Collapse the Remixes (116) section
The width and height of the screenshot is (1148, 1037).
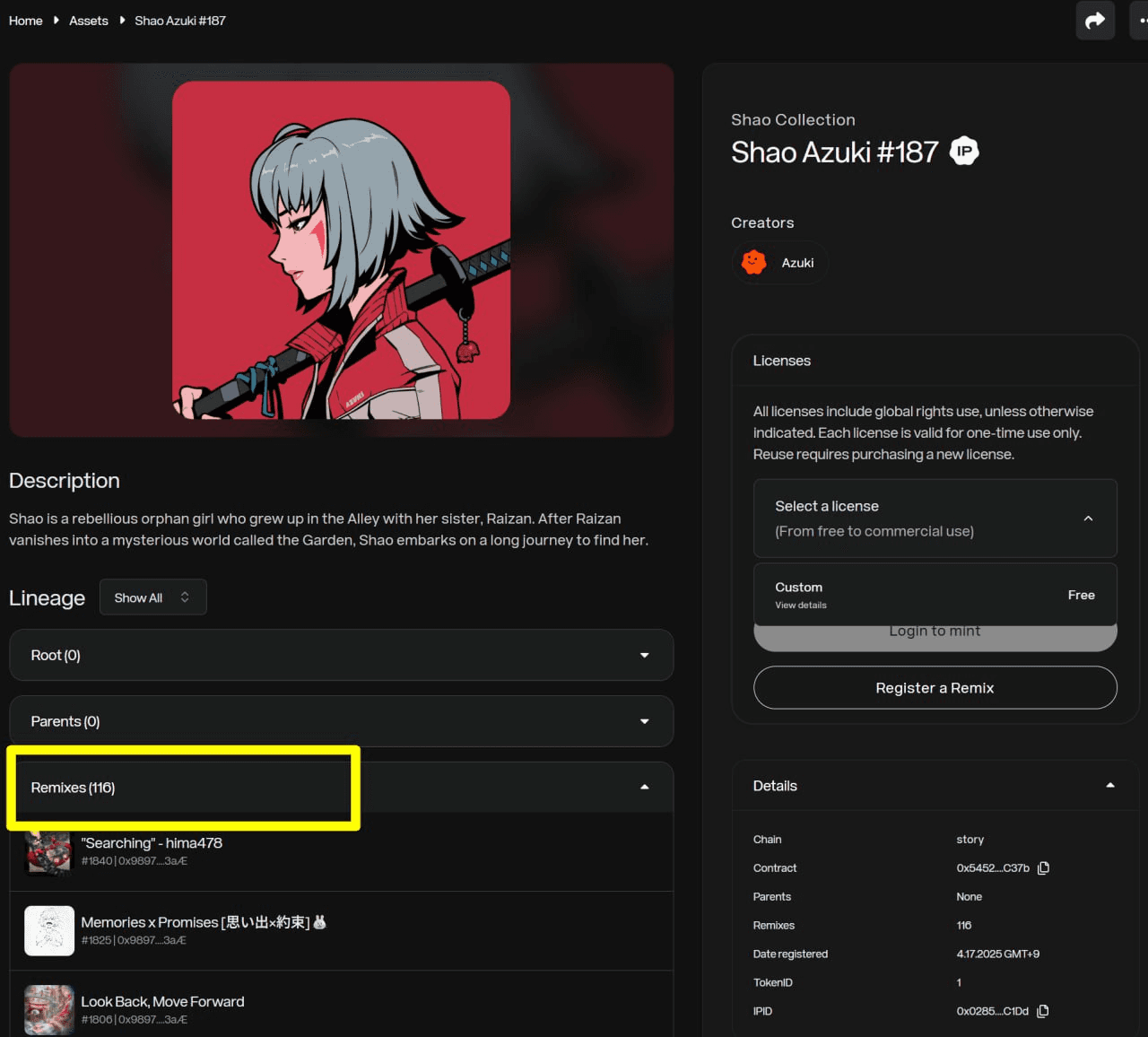tap(341, 788)
